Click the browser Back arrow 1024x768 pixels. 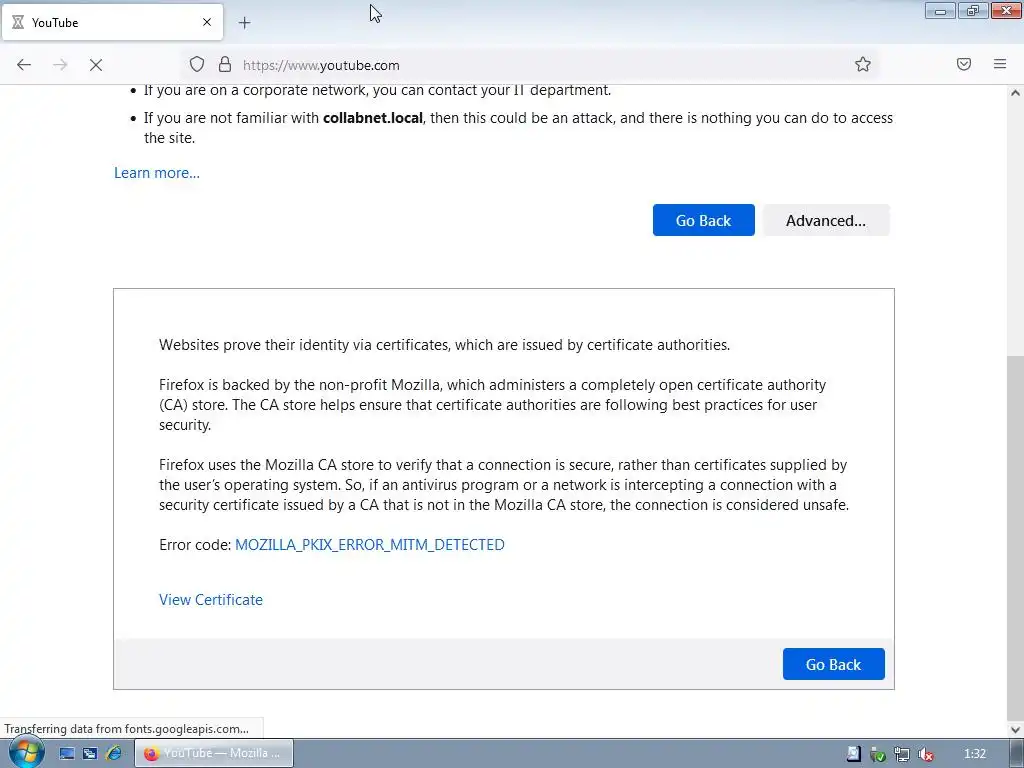click(24, 65)
